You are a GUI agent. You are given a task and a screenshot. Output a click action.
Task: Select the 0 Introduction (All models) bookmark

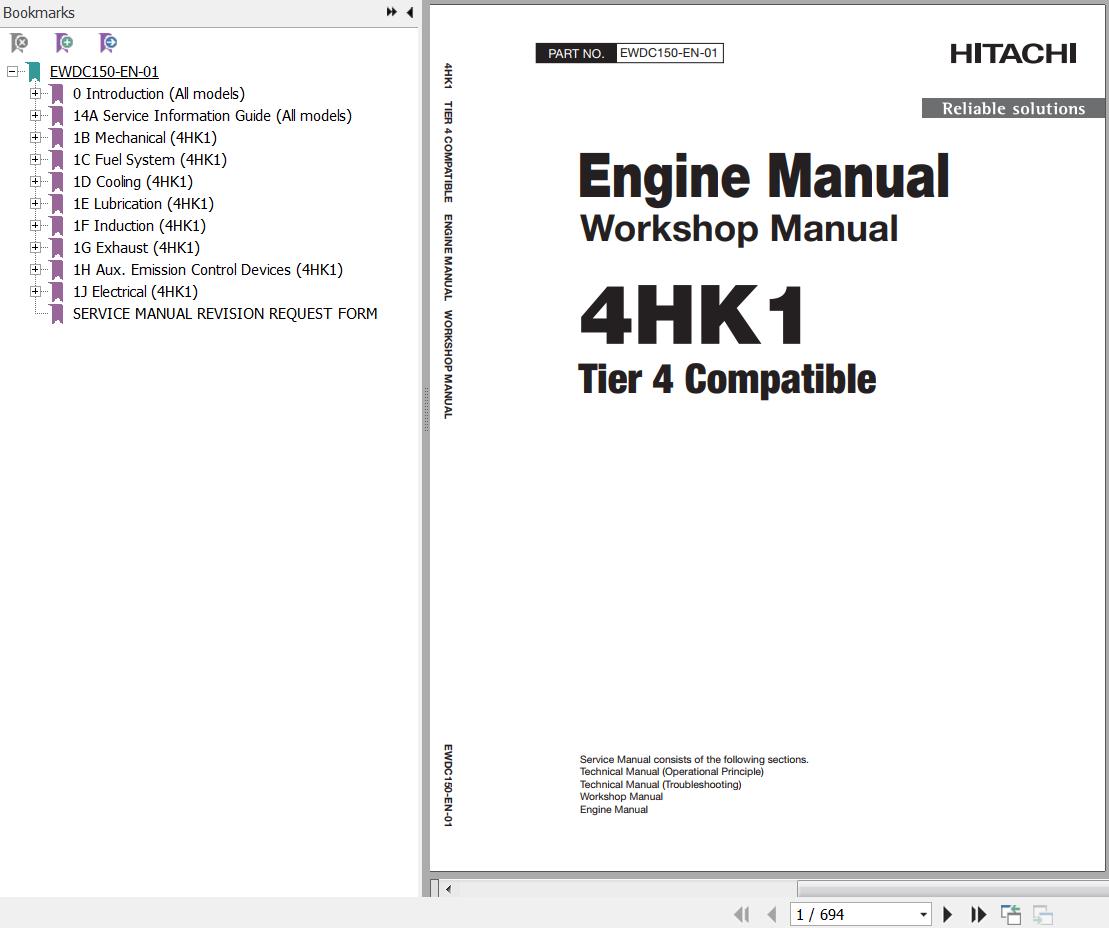pyautogui.click(x=158, y=93)
